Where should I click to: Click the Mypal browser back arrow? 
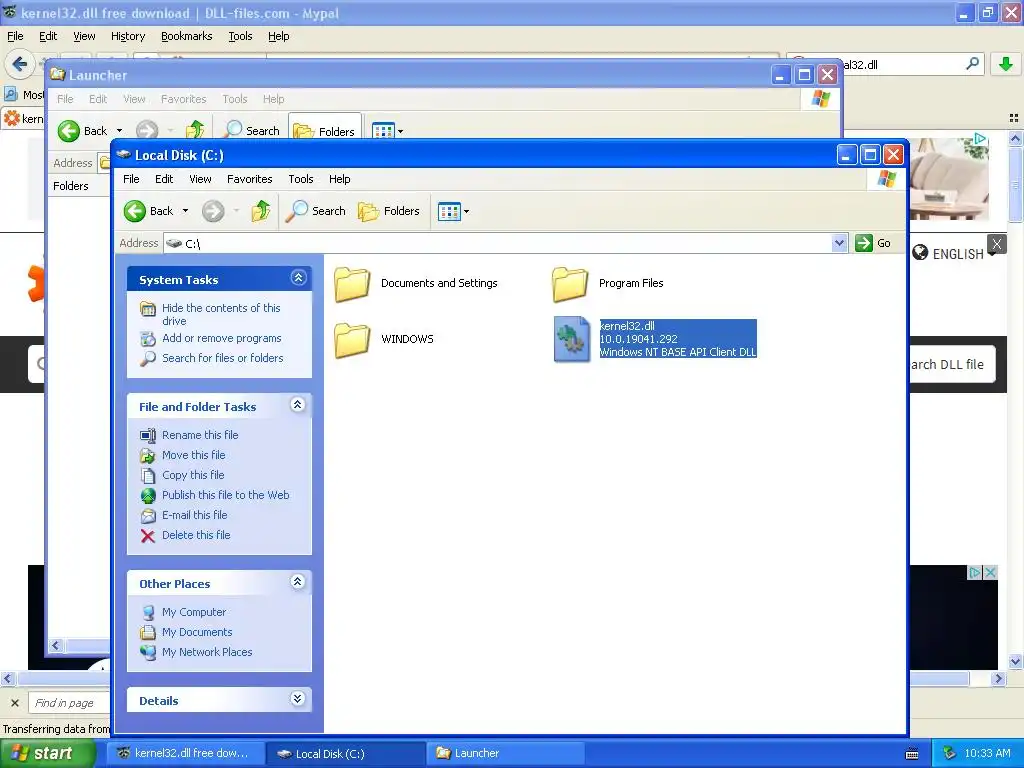pyautogui.click(x=19, y=64)
